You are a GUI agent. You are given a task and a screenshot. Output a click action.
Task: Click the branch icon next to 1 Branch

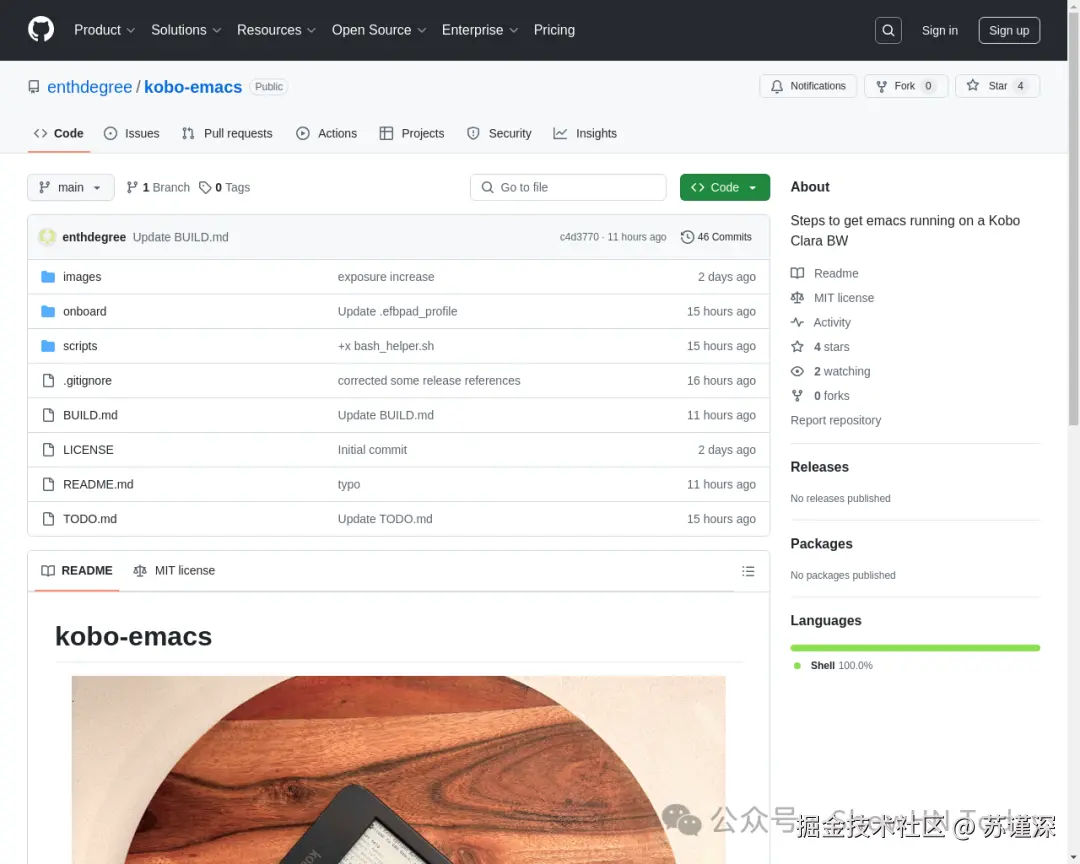tap(132, 187)
